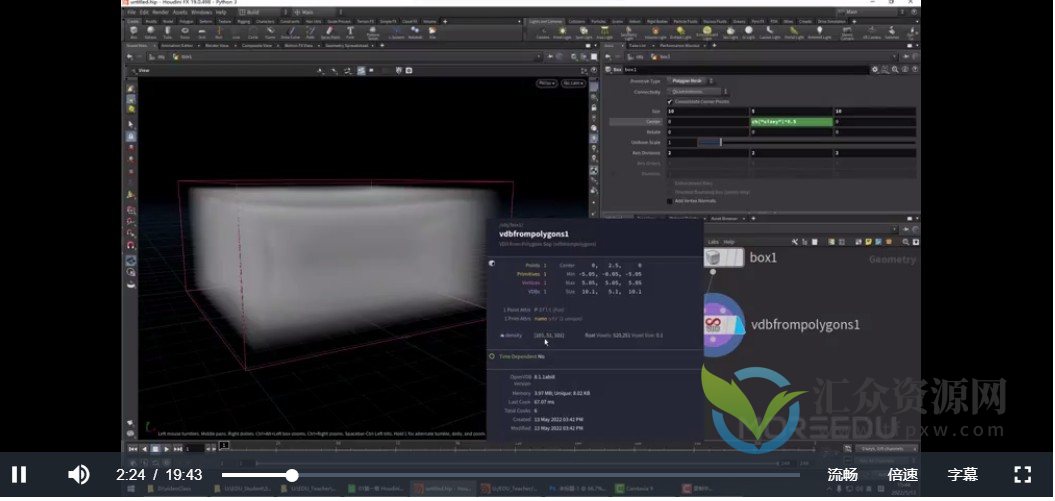
Task: Click the 倍速 playback speed button
Action: tap(902, 474)
